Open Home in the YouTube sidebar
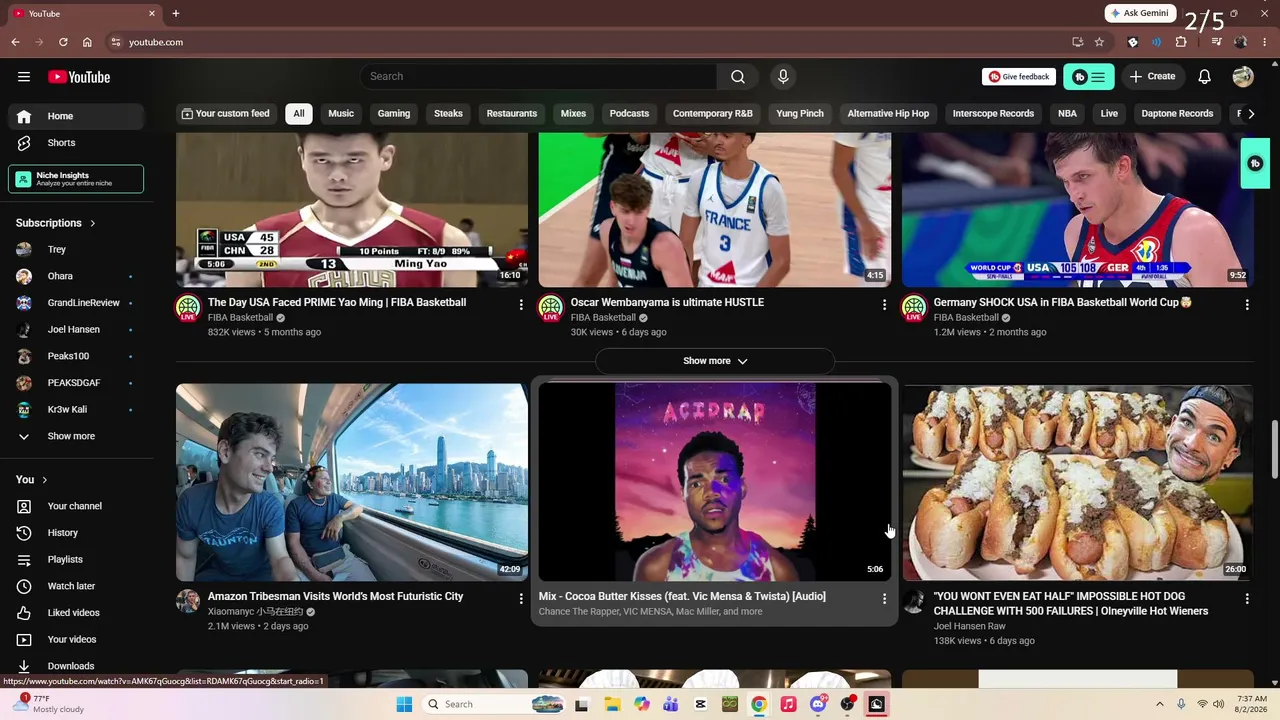1280x720 pixels. [76, 116]
